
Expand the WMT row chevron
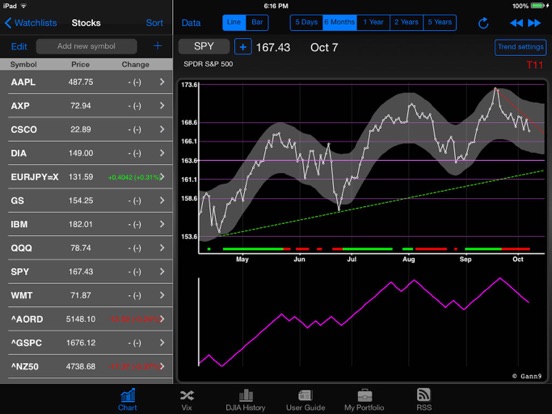tap(162, 295)
